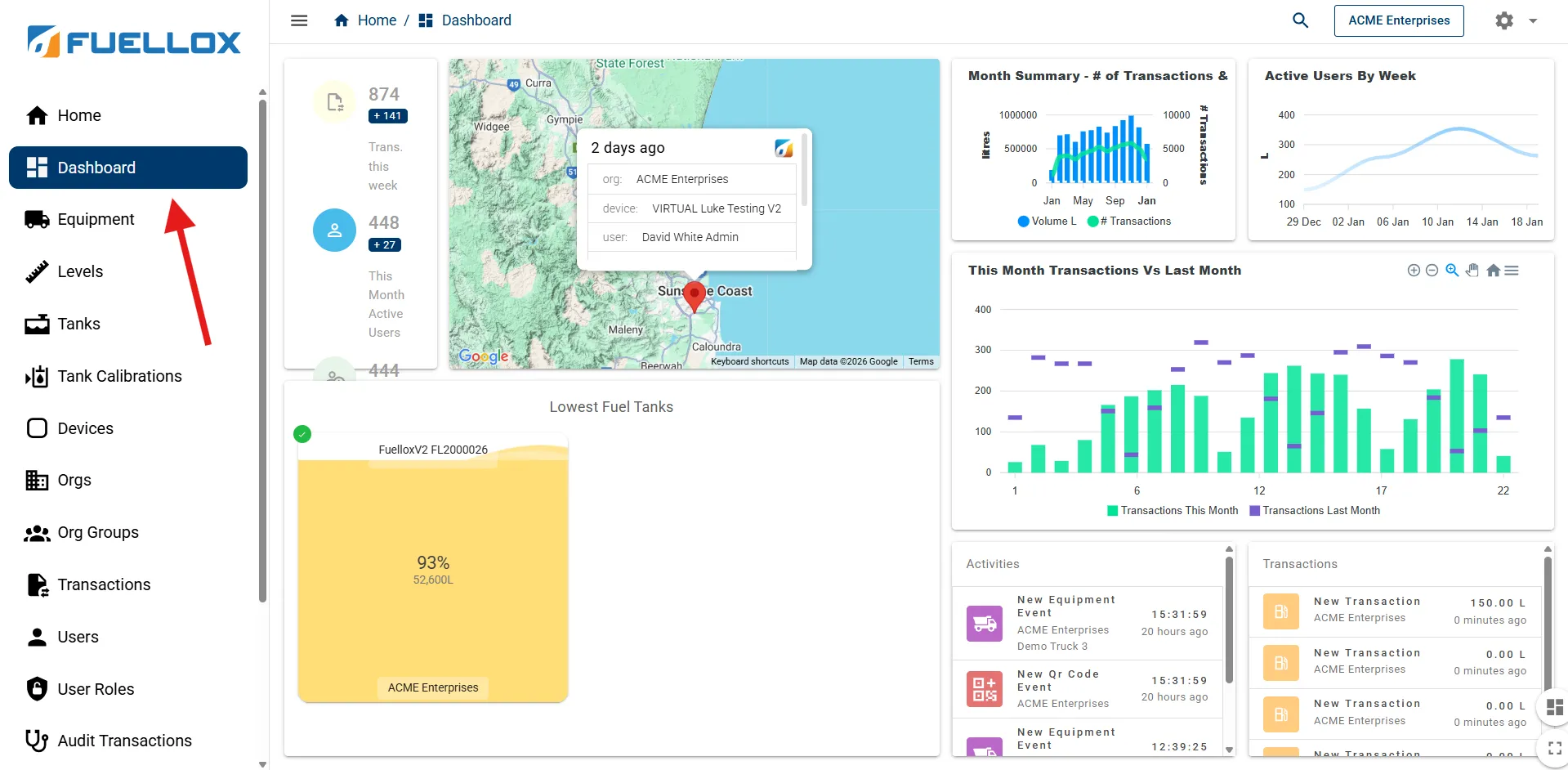
Task: Open the chart export menu icon
Action: pos(1512,271)
